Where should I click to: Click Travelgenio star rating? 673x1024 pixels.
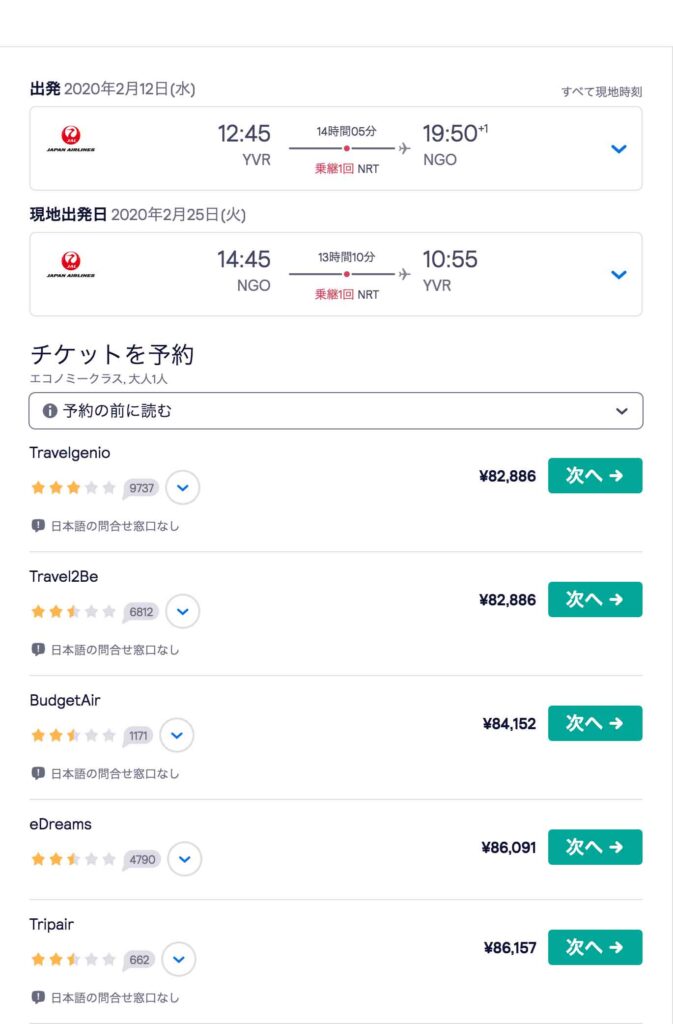74,488
